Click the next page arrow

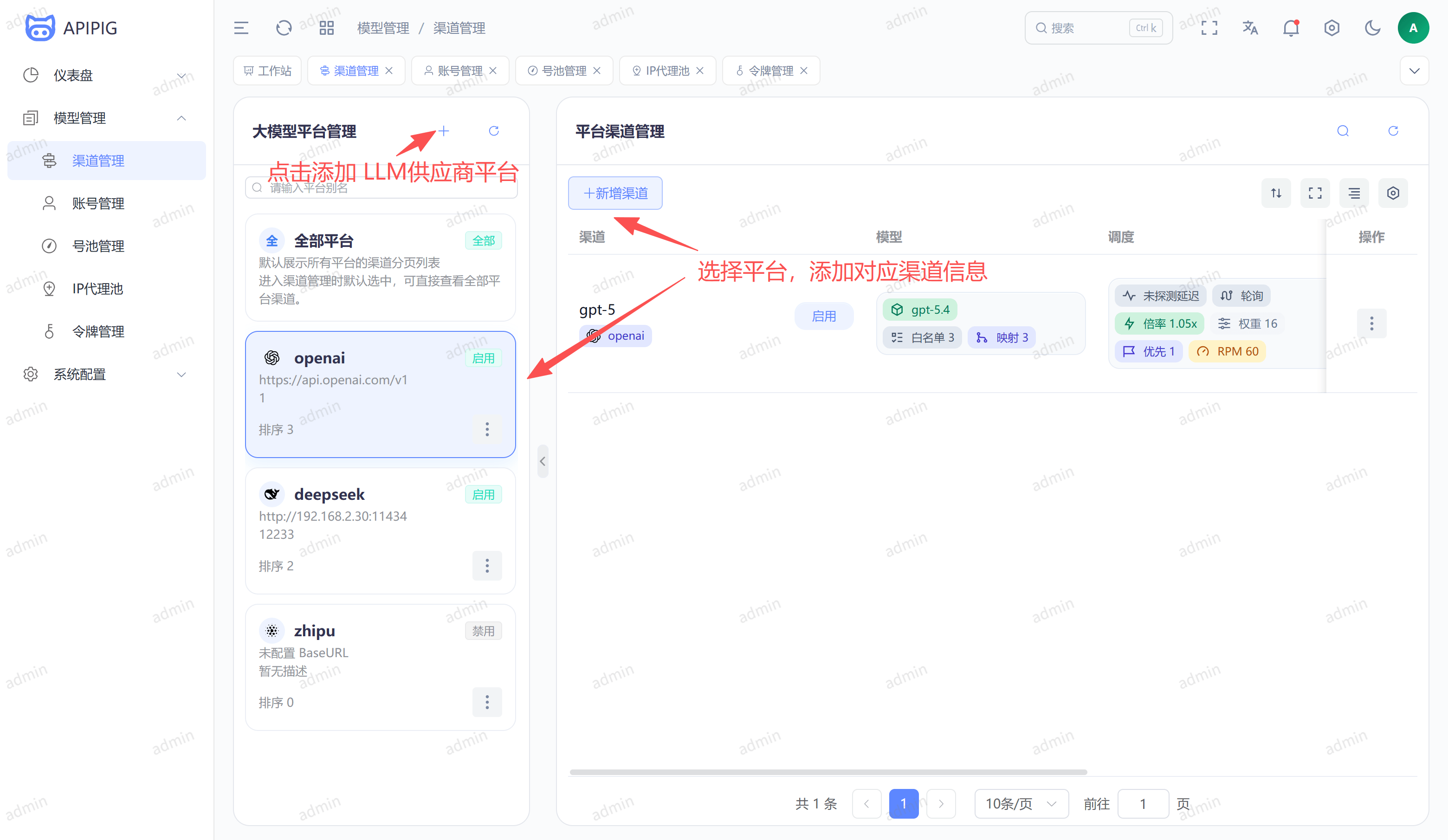pos(941,804)
